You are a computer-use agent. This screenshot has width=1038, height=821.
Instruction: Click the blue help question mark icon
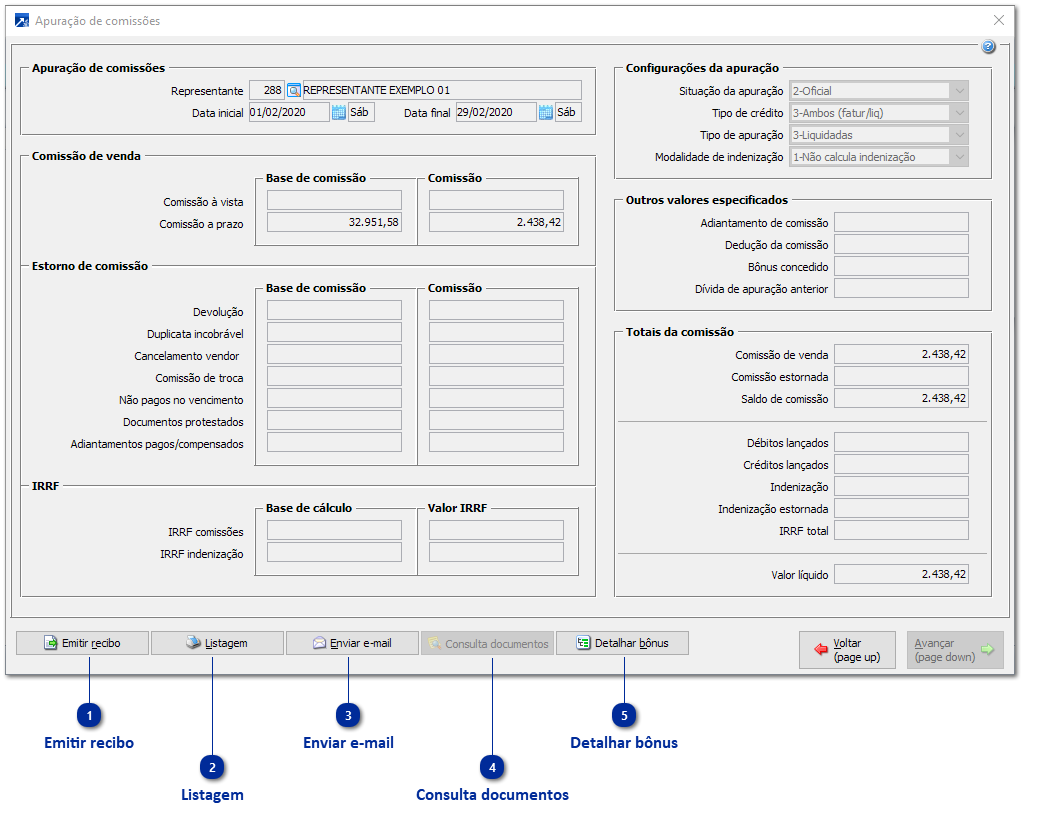pyautogui.click(x=988, y=47)
